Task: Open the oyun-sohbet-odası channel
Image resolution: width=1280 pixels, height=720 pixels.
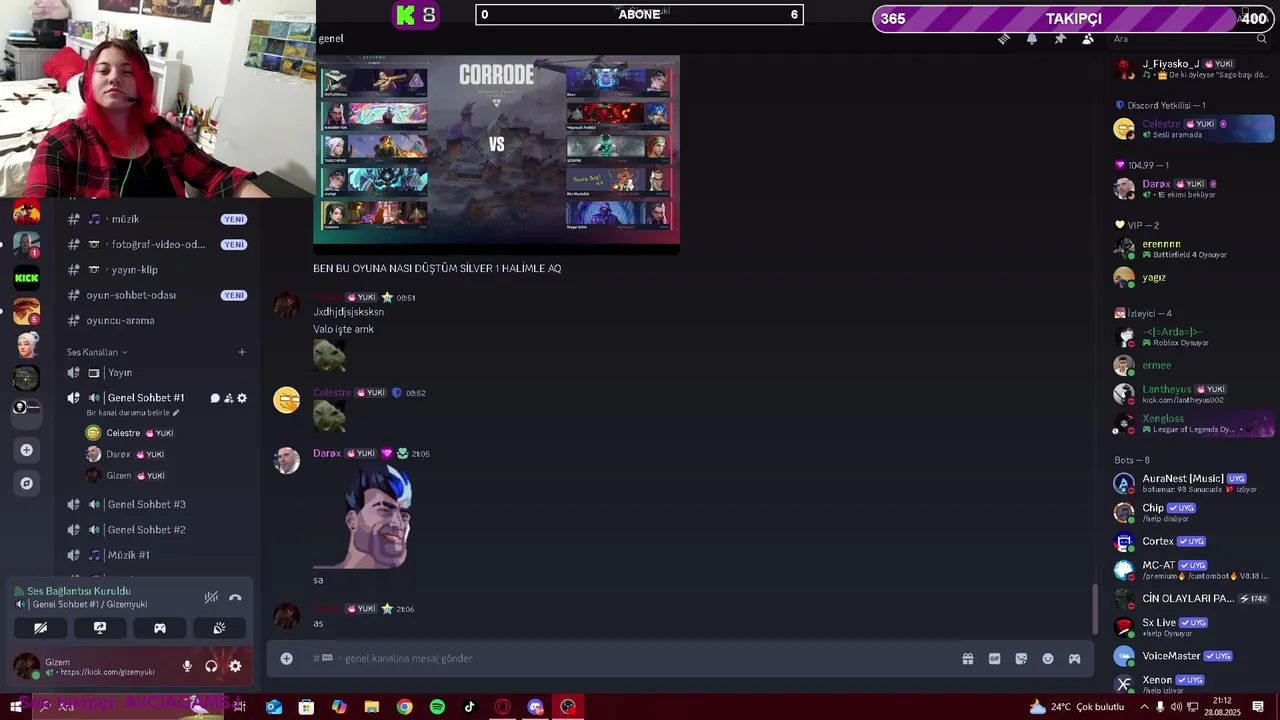Action: [x=157, y=295]
